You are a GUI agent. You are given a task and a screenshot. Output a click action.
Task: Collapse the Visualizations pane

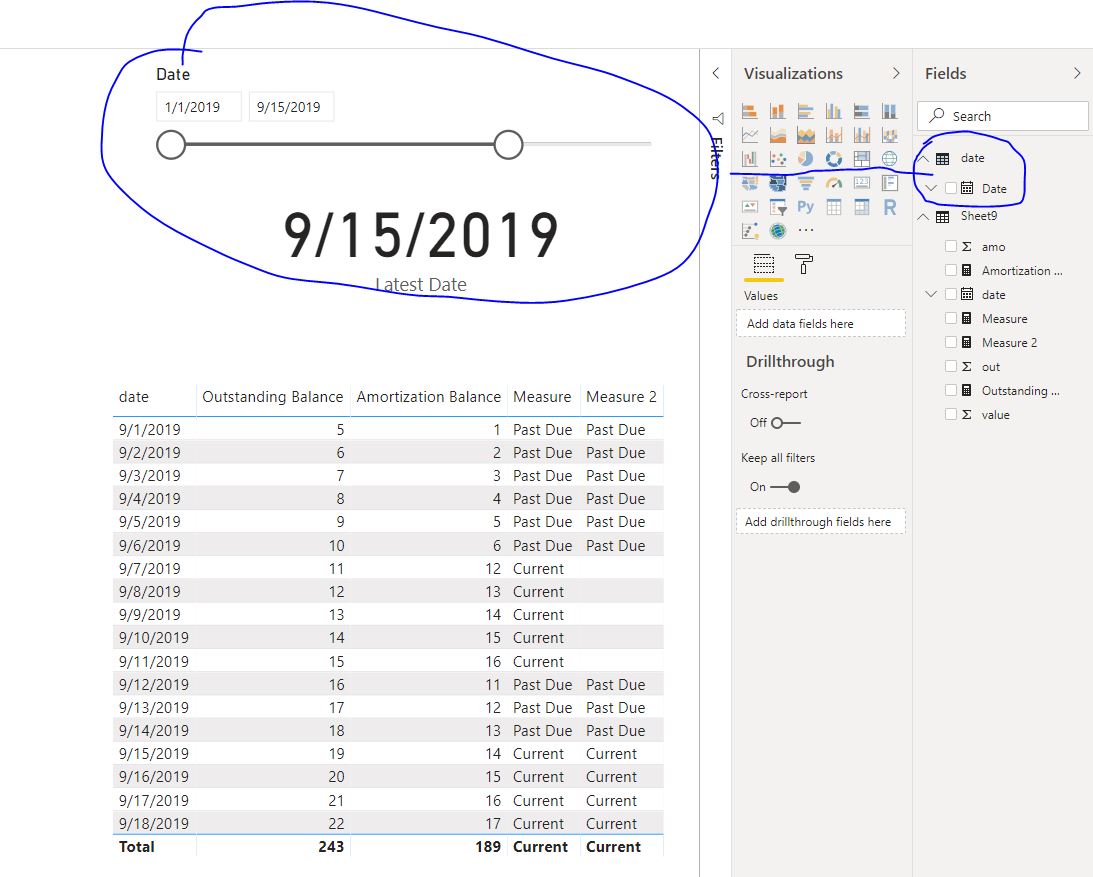click(896, 73)
